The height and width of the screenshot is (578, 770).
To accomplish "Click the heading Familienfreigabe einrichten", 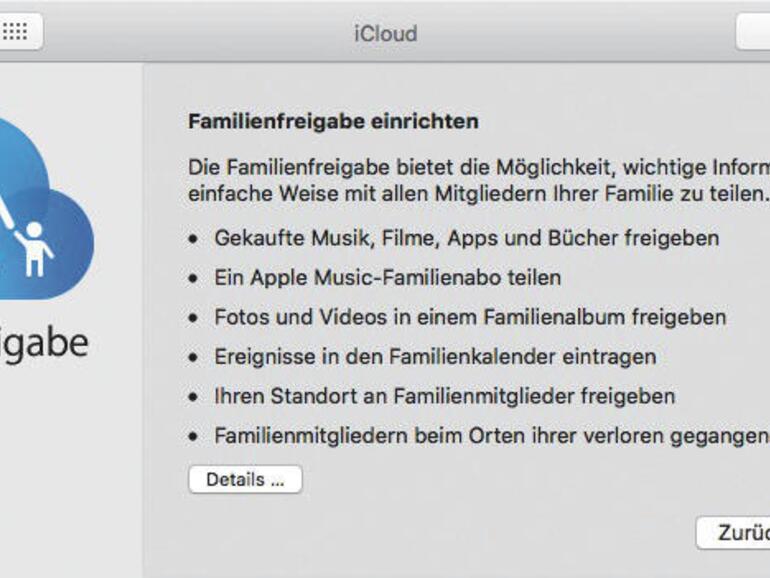I will (333, 122).
